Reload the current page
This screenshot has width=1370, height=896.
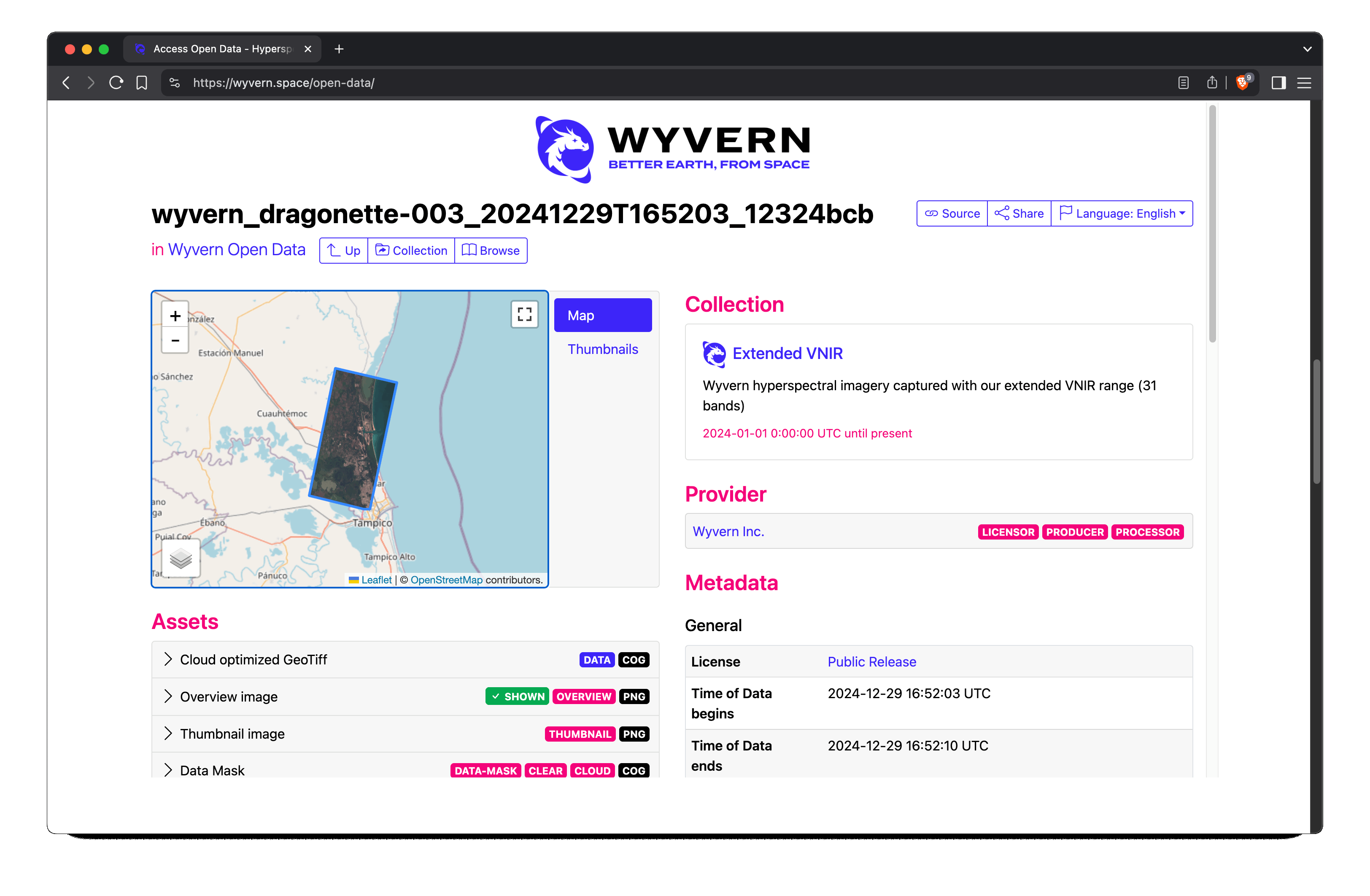coord(116,83)
